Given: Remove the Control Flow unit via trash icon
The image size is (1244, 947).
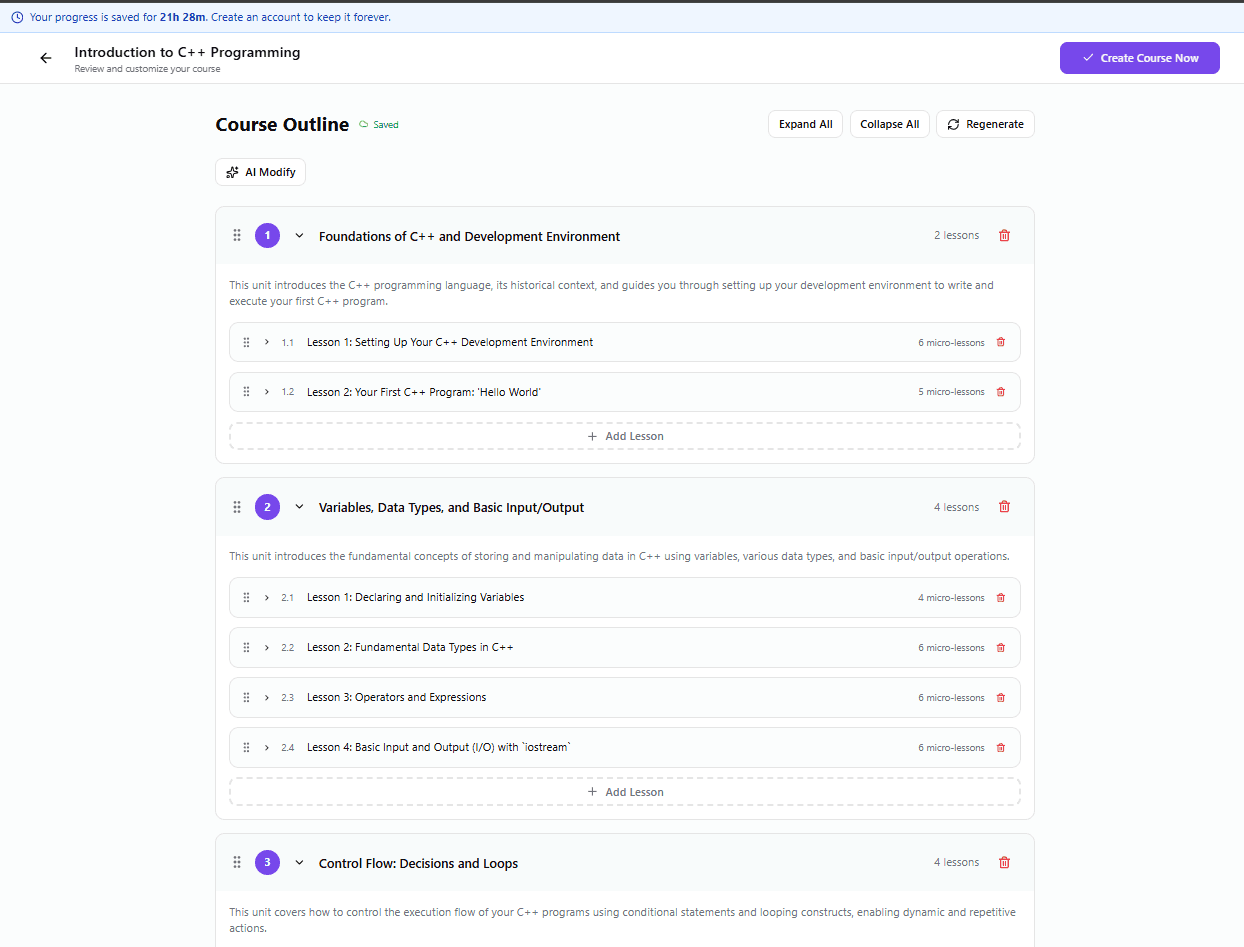Looking at the screenshot, I should coord(1004,863).
